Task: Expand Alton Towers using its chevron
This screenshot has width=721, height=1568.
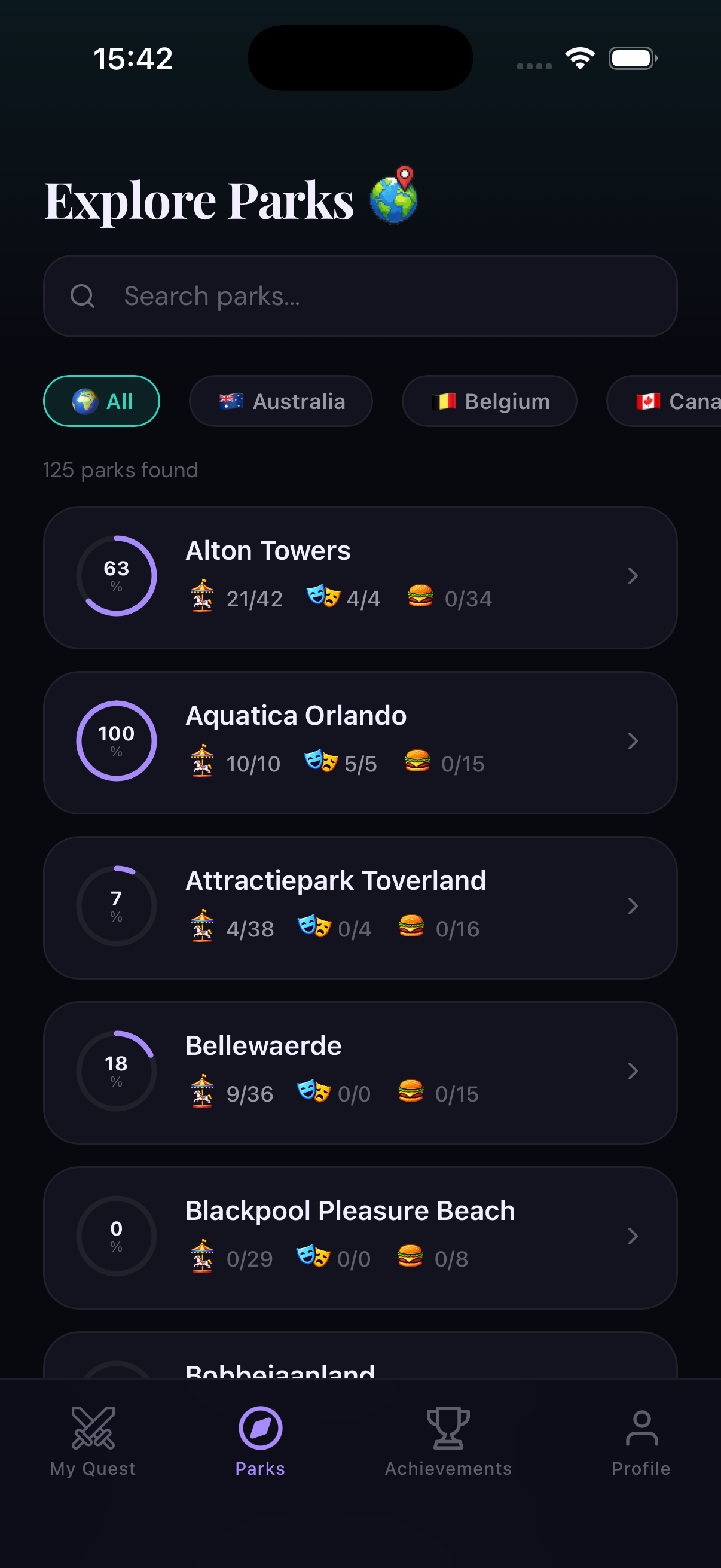Action: [x=633, y=576]
